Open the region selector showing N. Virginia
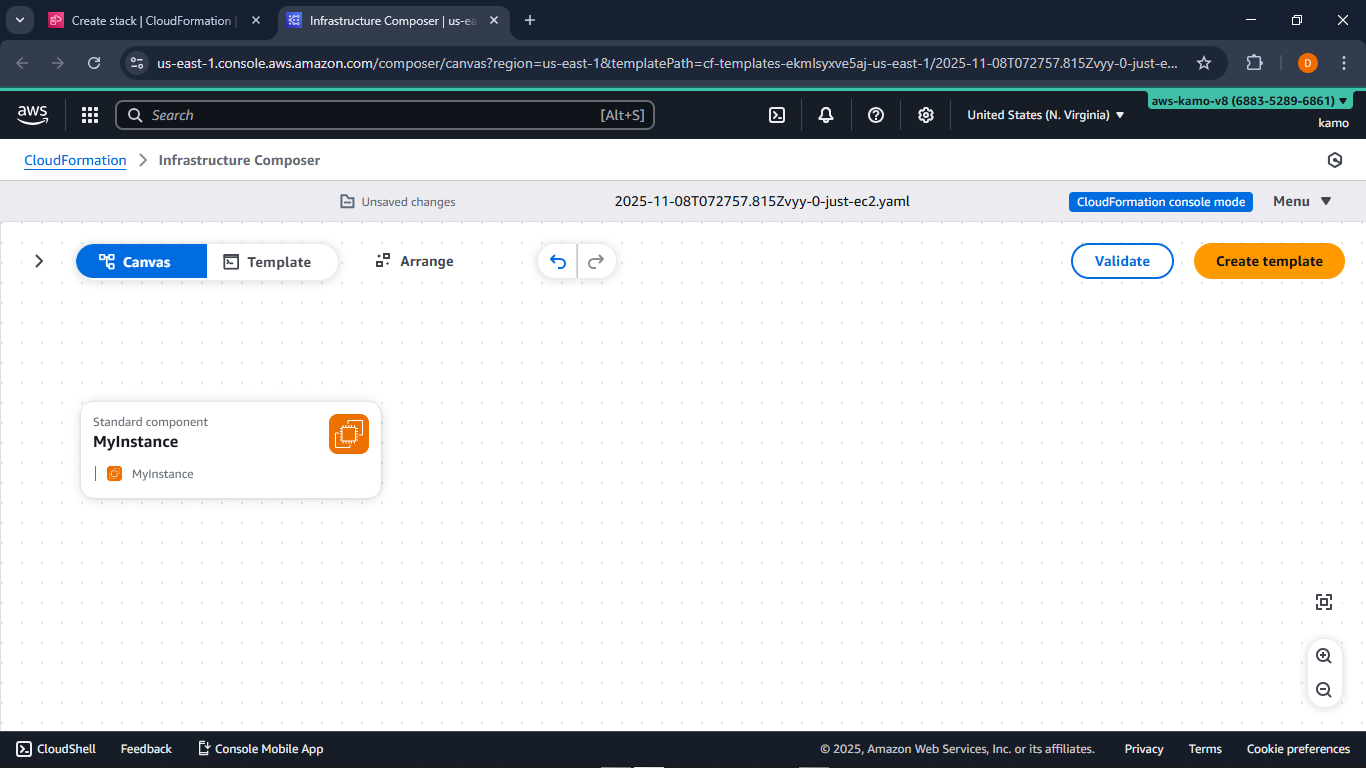Viewport: 1366px width, 768px height. 1044,115
